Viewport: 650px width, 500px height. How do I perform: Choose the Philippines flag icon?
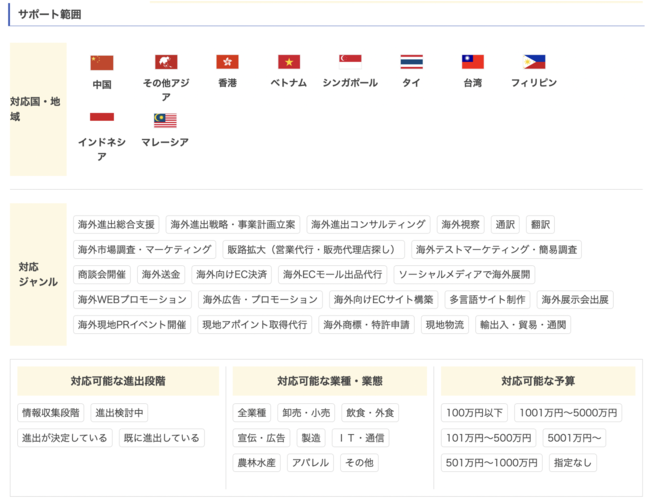pyautogui.click(x=534, y=62)
